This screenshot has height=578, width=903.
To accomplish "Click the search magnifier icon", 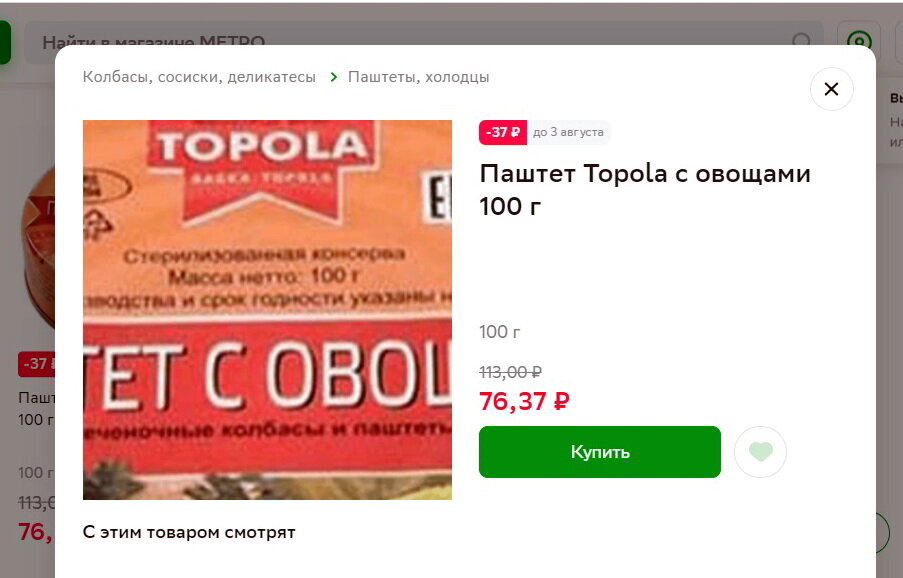I will coord(801,41).
